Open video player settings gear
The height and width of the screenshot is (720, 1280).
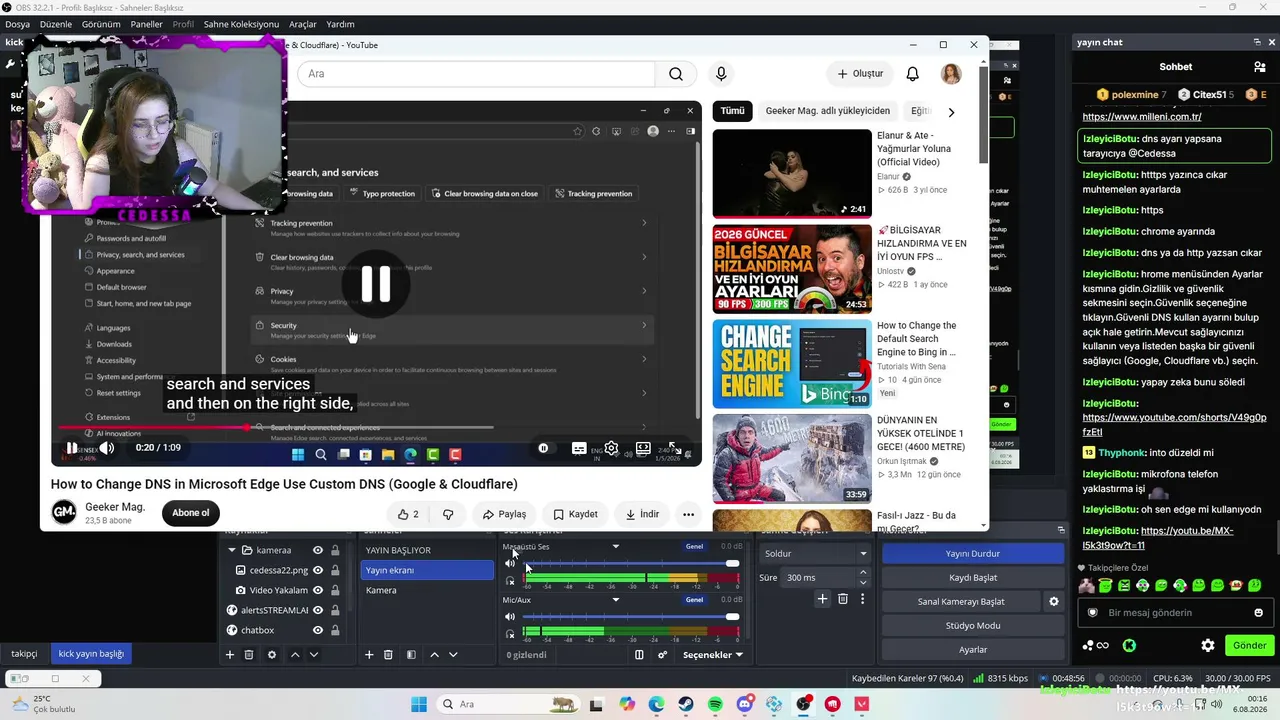tap(611, 448)
